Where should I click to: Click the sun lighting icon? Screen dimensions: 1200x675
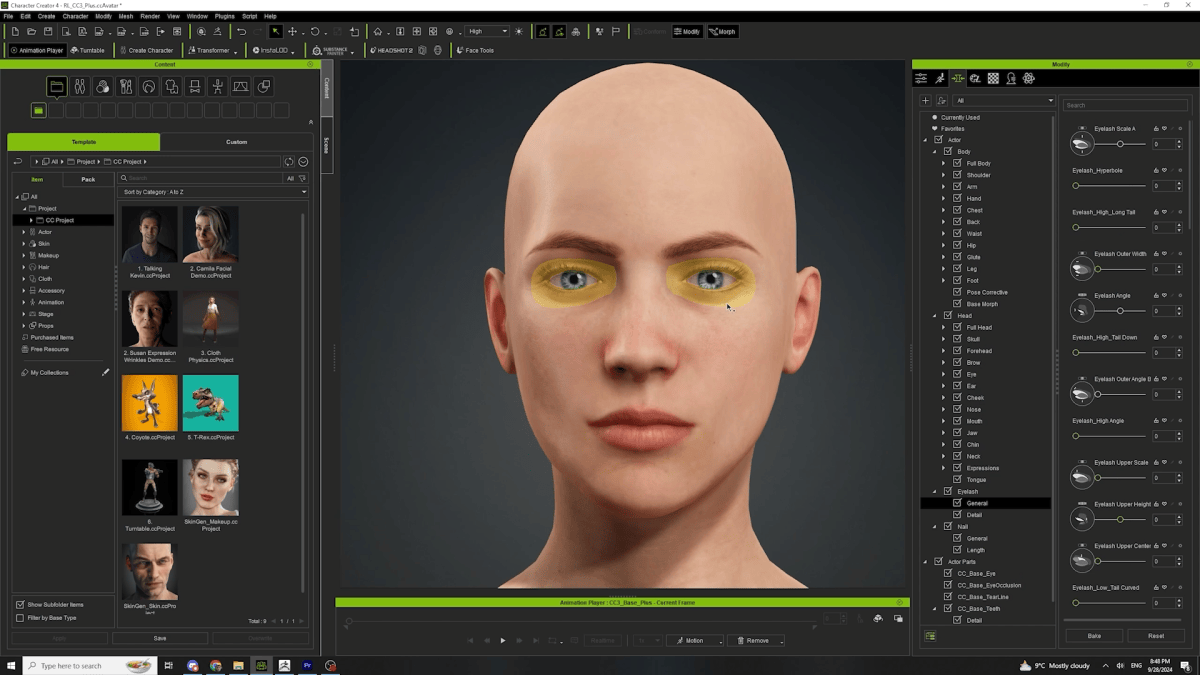point(518,32)
